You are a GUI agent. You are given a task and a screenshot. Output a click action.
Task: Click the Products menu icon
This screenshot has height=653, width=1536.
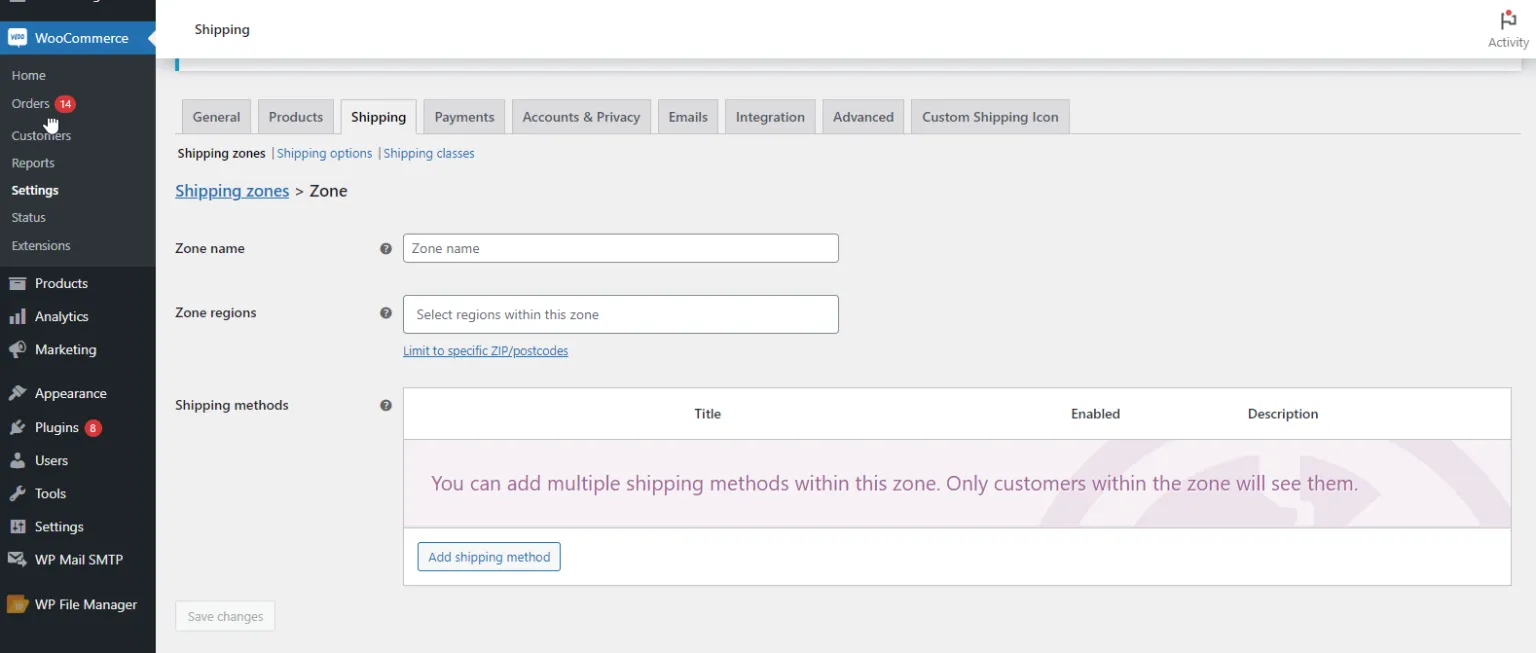point(17,283)
